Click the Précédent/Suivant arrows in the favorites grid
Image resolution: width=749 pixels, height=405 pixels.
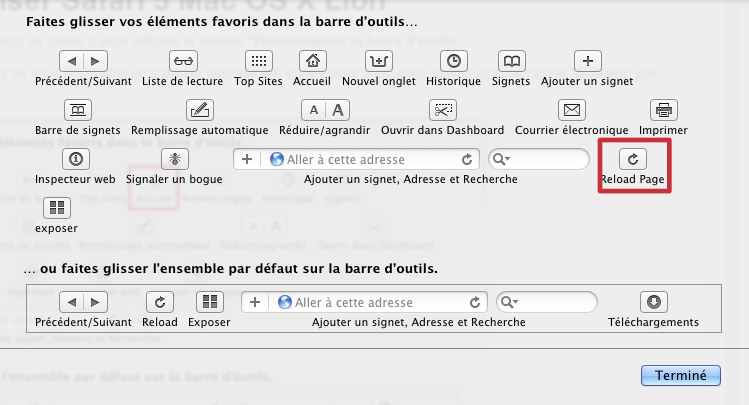coord(83,61)
